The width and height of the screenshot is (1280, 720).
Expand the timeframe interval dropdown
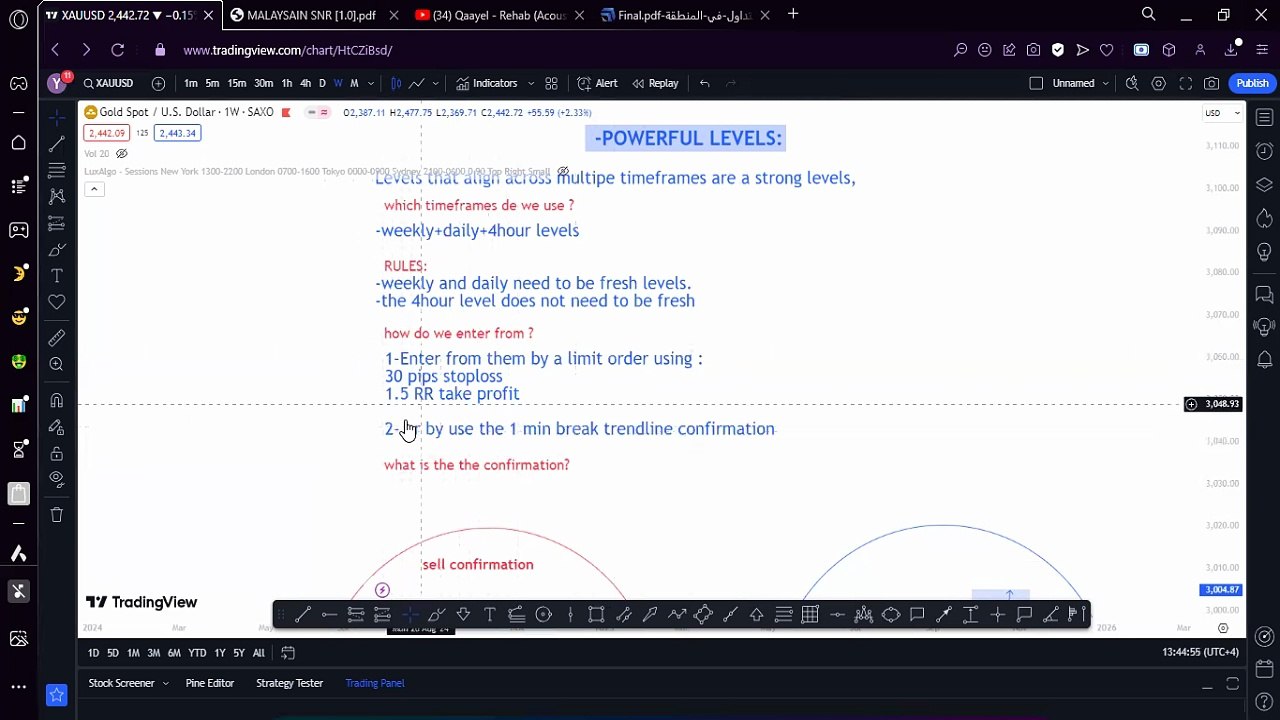tap(371, 83)
